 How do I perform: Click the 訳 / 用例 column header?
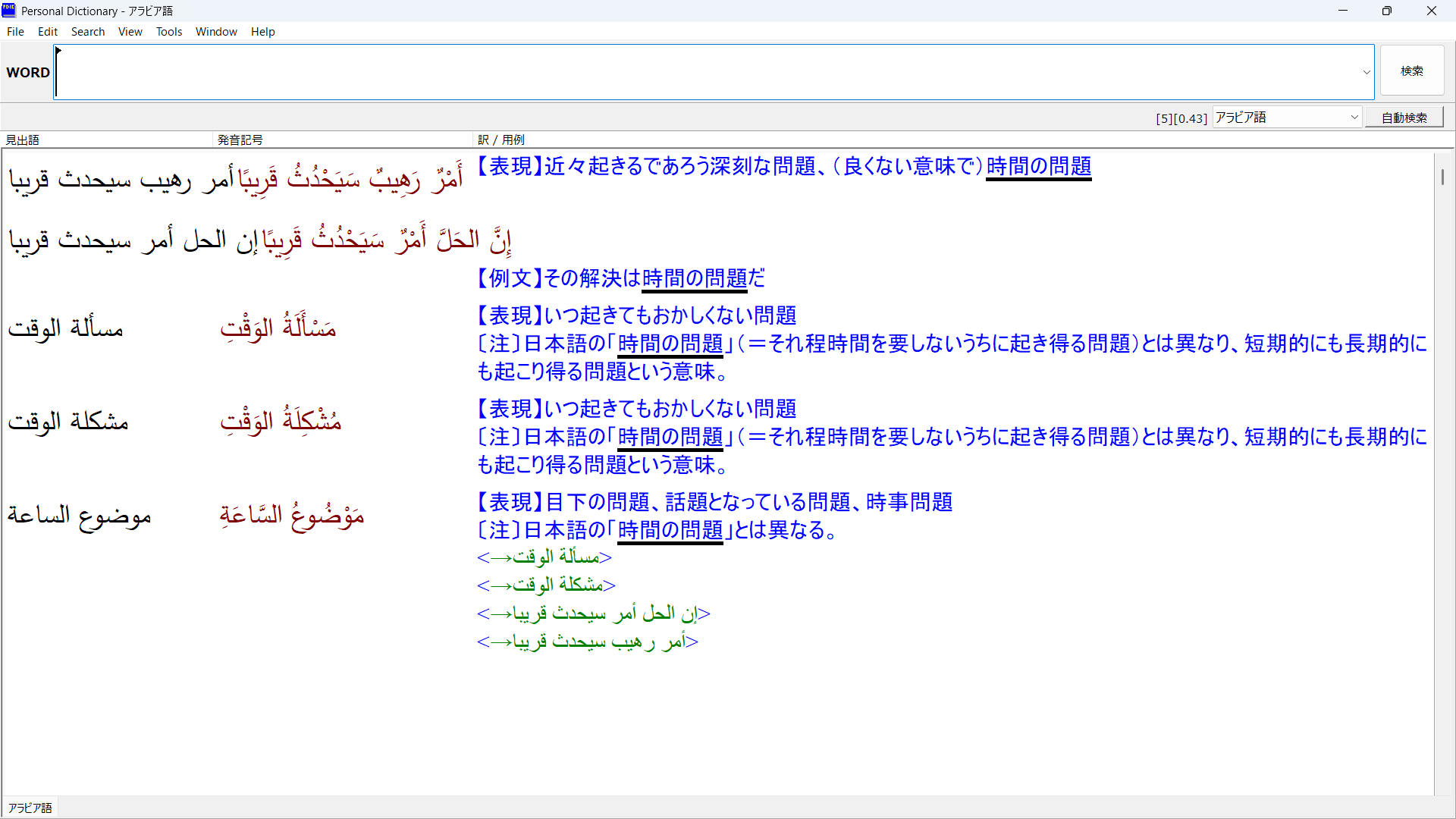click(501, 140)
